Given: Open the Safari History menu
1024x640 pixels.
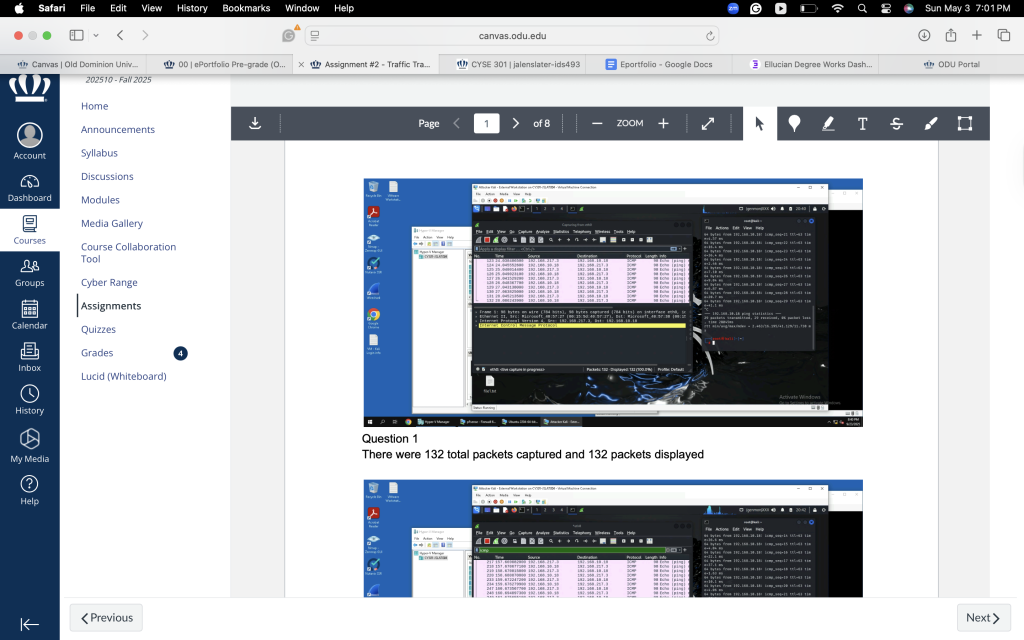Looking at the screenshot, I should click(192, 8).
